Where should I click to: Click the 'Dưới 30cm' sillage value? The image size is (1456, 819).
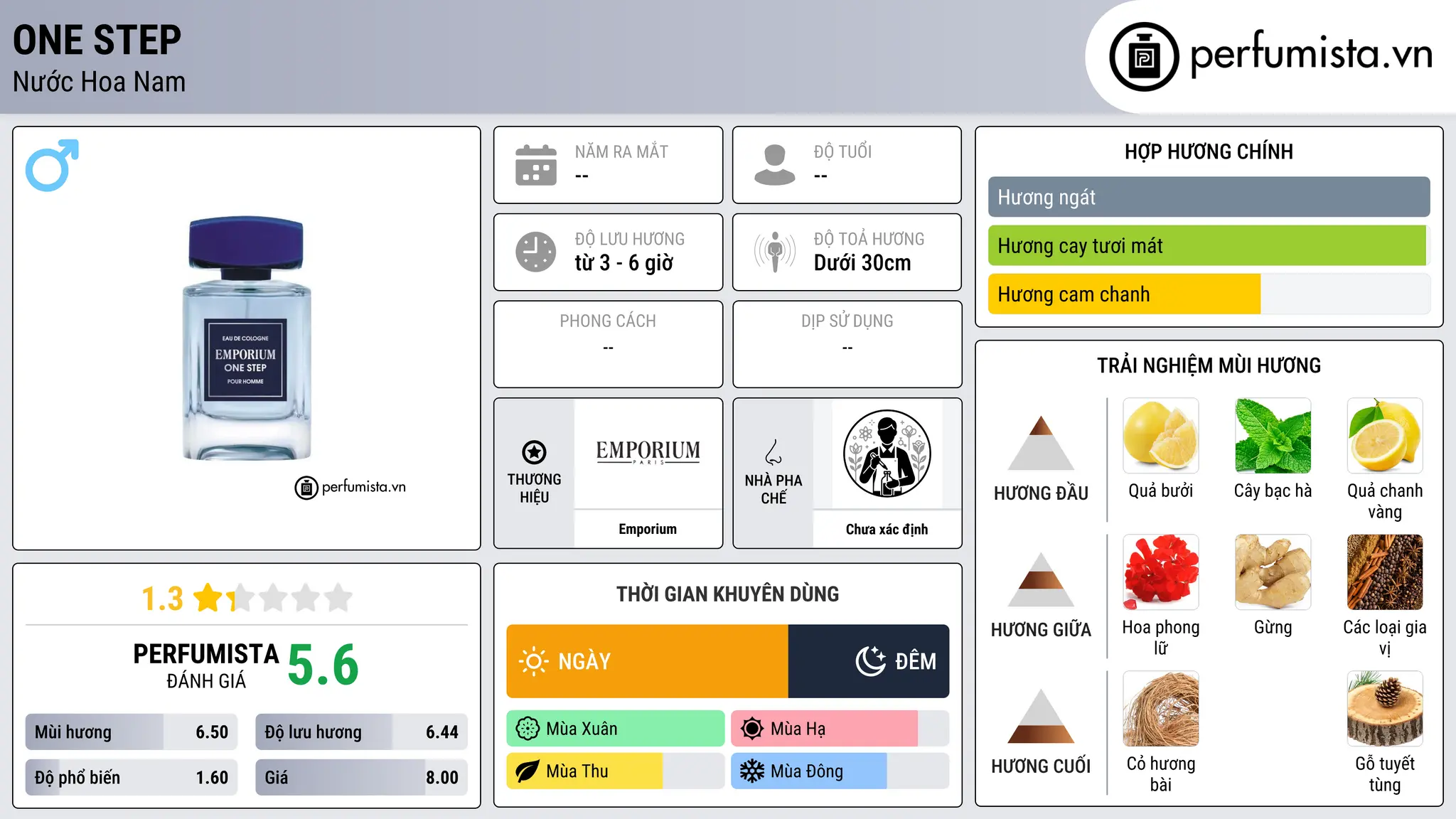click(862, 263)
